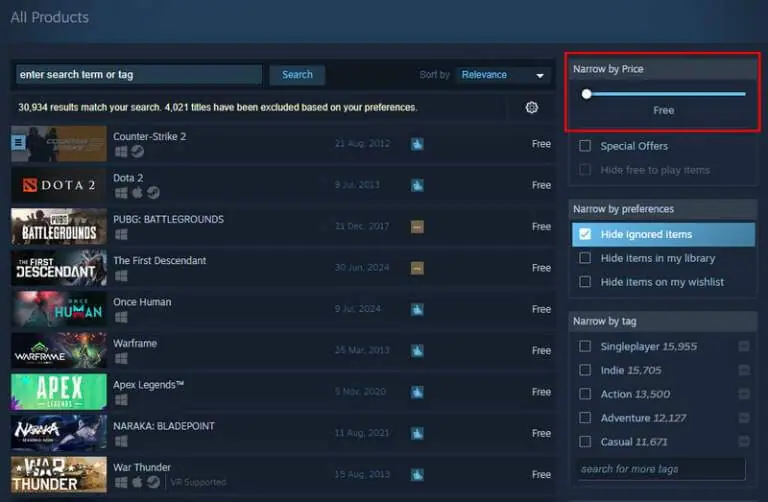Click the positive review icon for Warframe
The height and width of the screenshot is (502, 768).
coord(417,351)
